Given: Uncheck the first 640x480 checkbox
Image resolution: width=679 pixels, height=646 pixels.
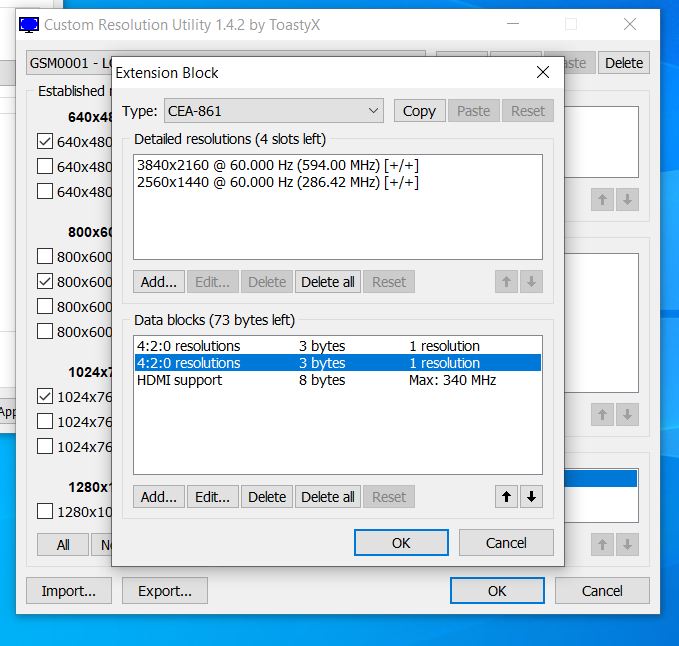Looking at the screenshot, I should point(45,141).
